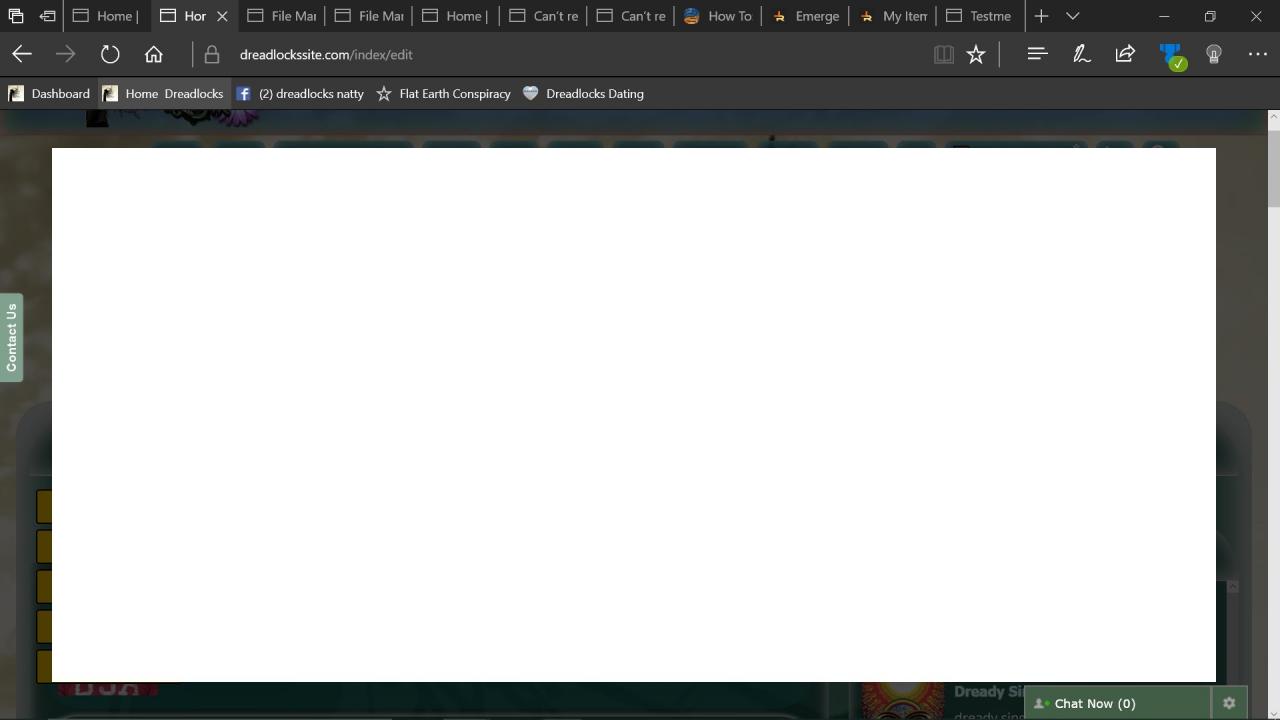1280x720 pixels.
Task: Click the Back navigation arrow
Action: click(22, 55)
